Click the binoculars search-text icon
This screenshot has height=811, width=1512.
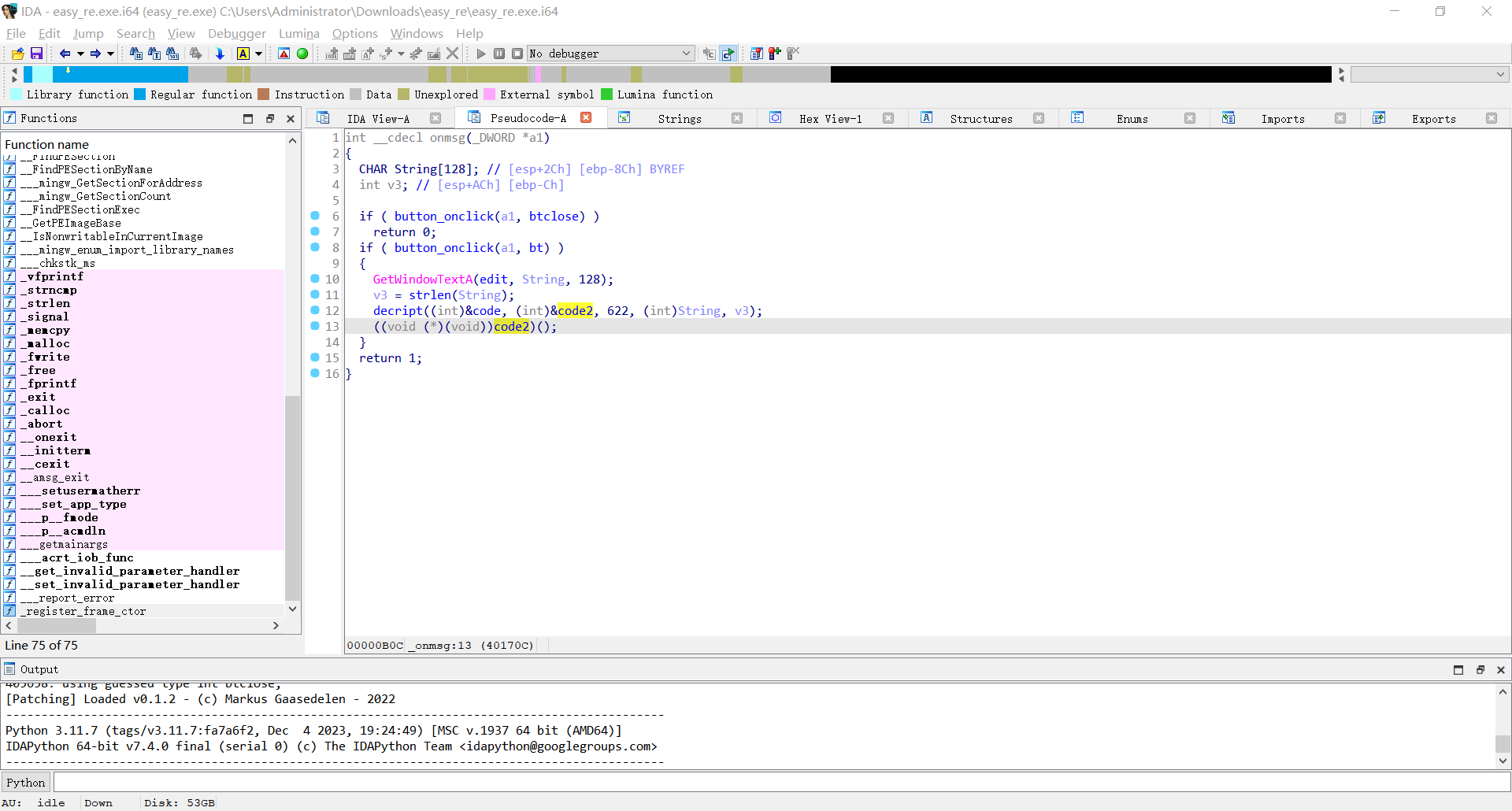click(154, 54)
